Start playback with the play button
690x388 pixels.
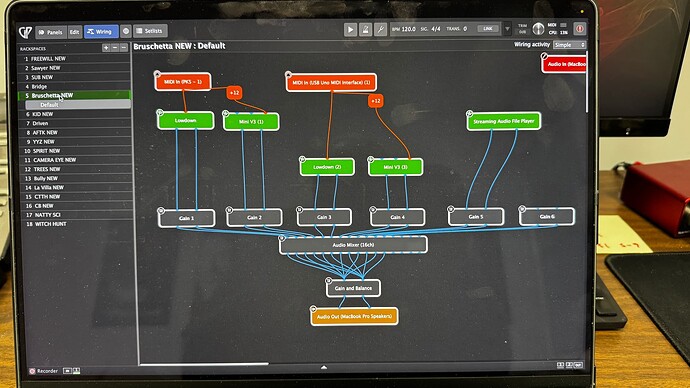click(x=350, y=29)
